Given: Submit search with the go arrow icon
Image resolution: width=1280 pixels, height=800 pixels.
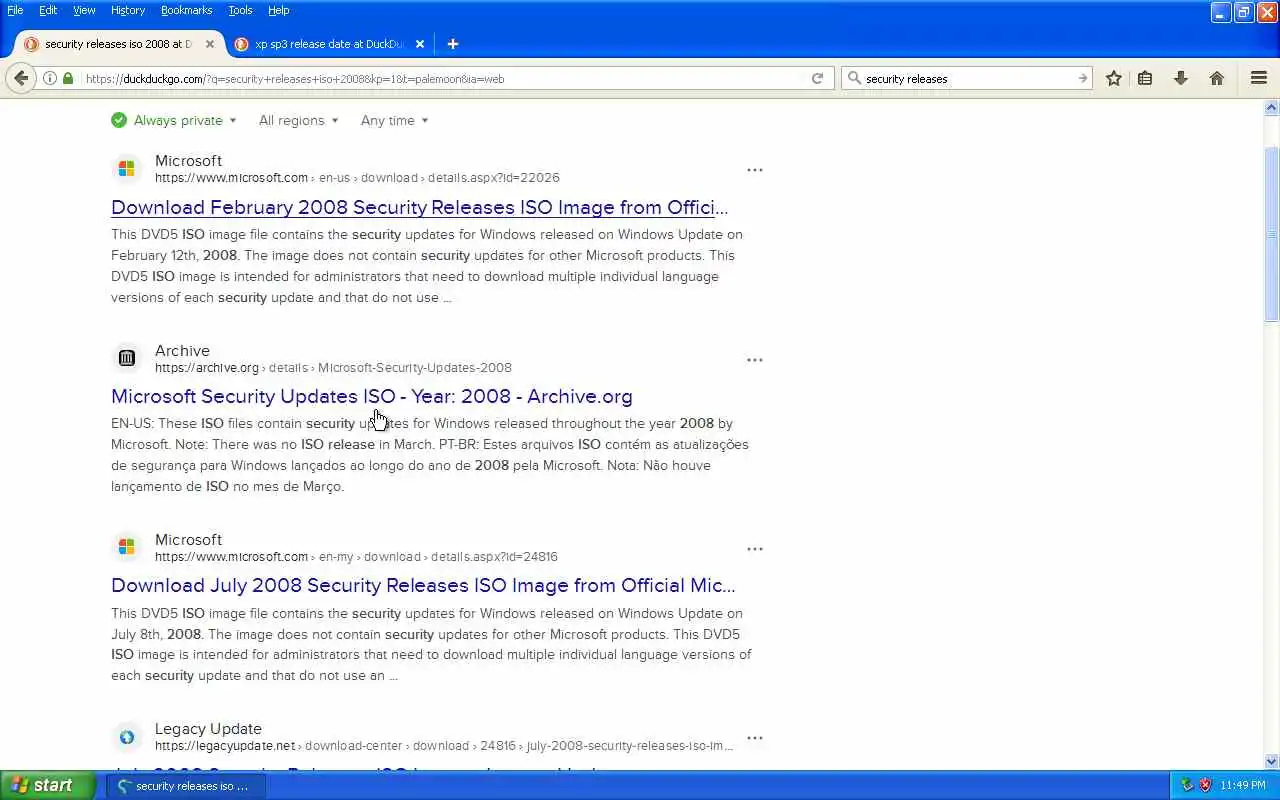Looking at the screenshot, I should coord(1082,78).
